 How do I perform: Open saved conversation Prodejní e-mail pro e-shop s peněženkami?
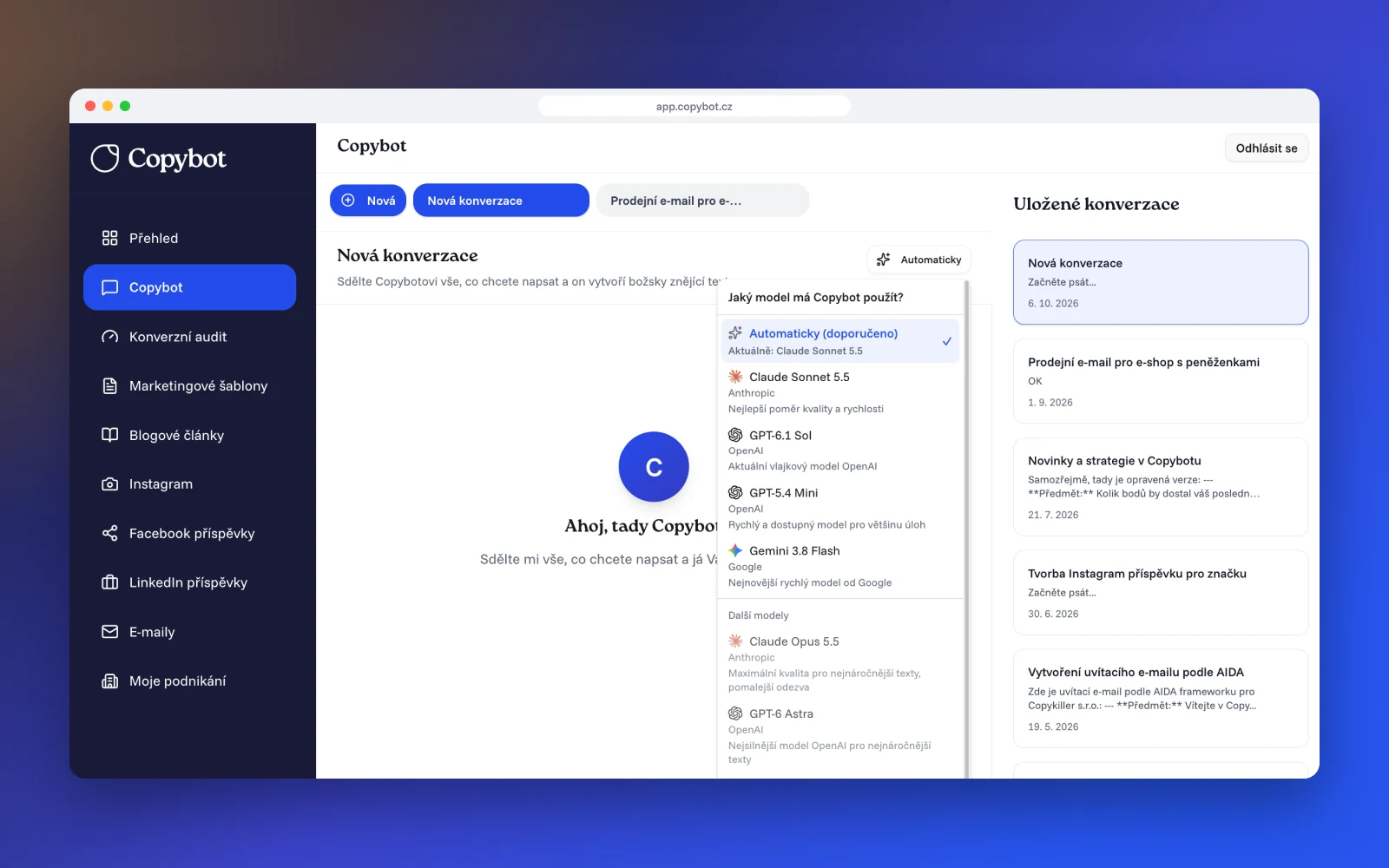[x=1161, y=381]
